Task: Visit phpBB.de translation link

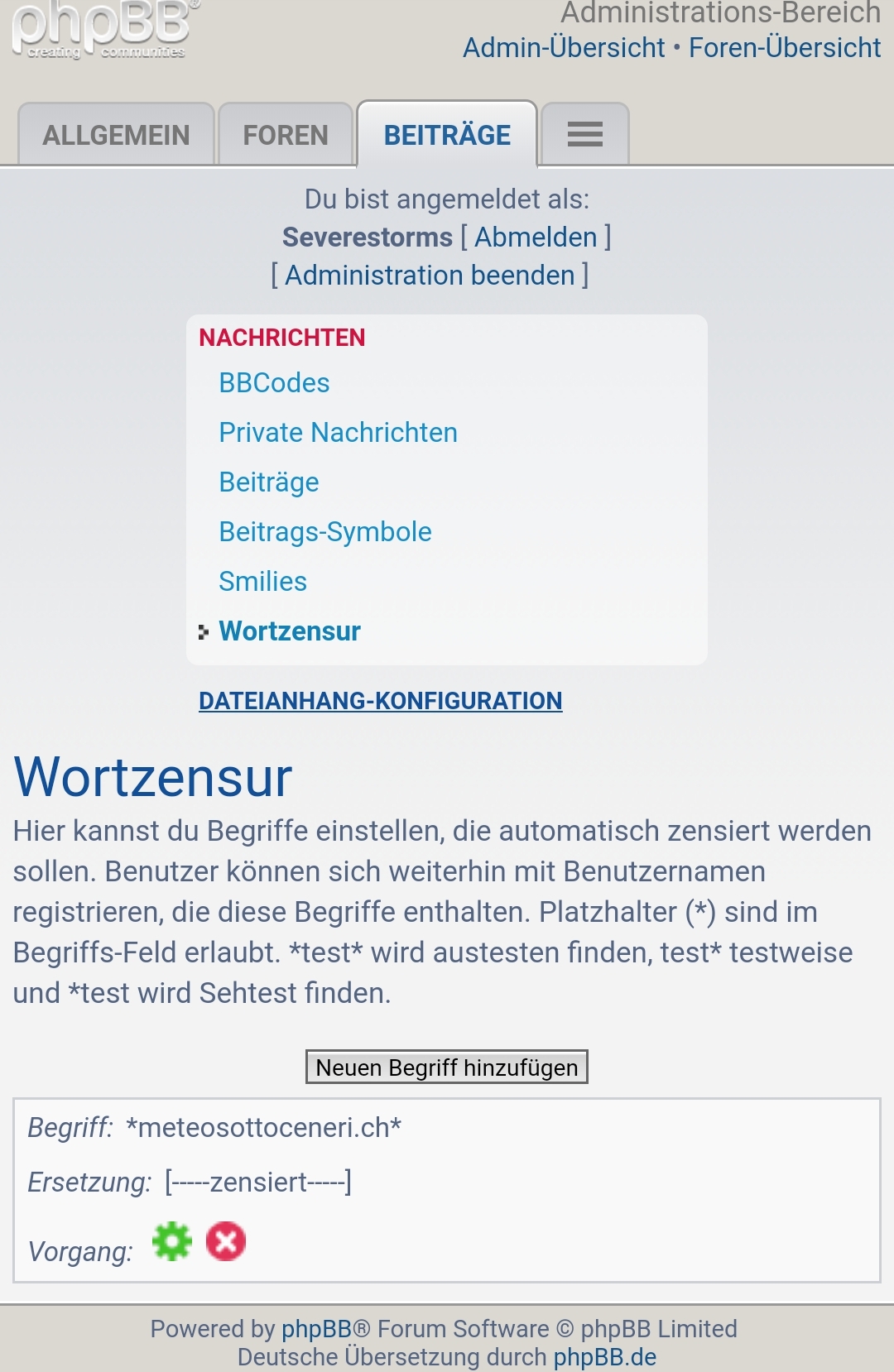Action: [605, 1357]
